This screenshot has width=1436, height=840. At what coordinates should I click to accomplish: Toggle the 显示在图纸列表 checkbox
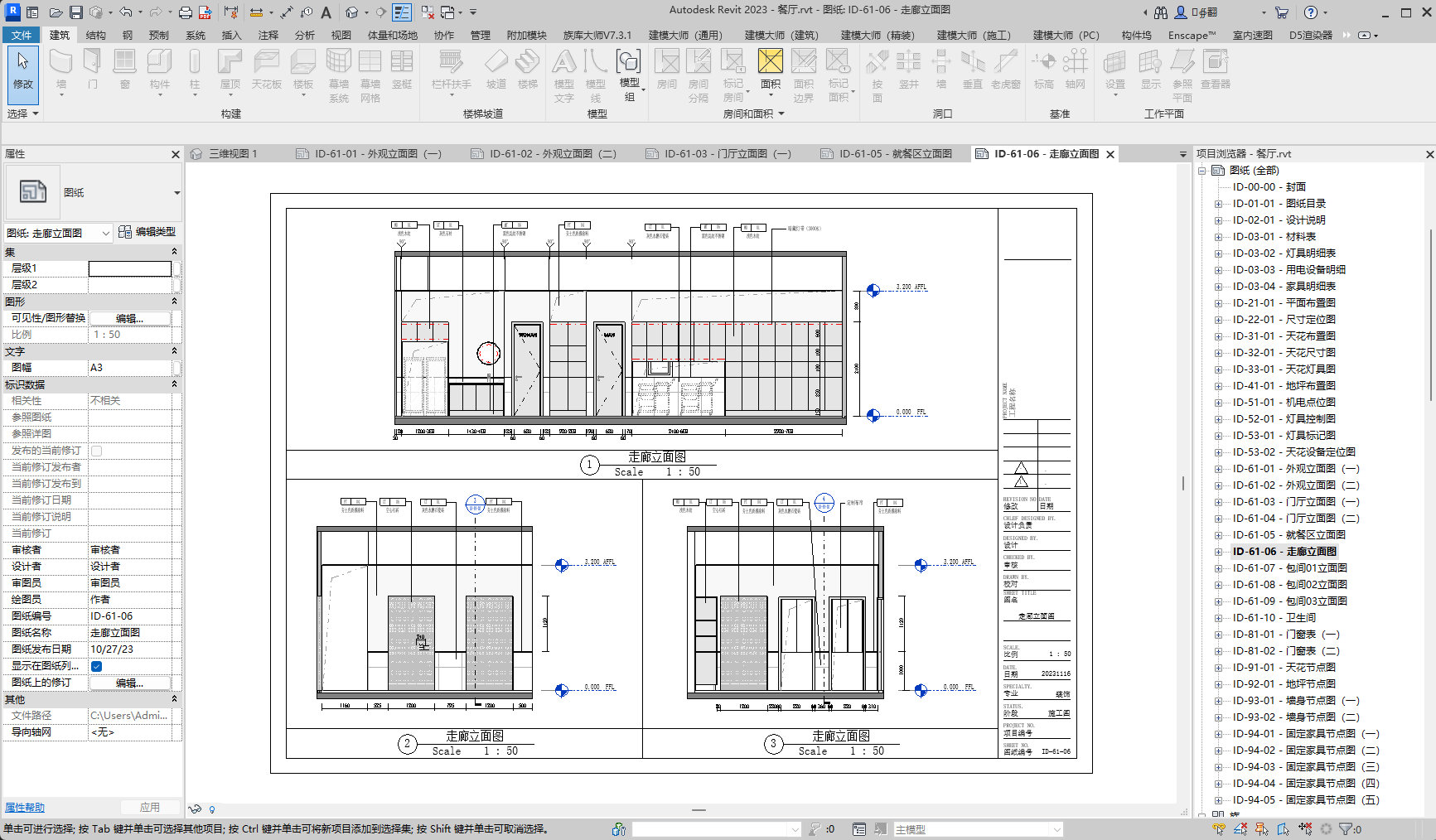click(x=97, y=666)
